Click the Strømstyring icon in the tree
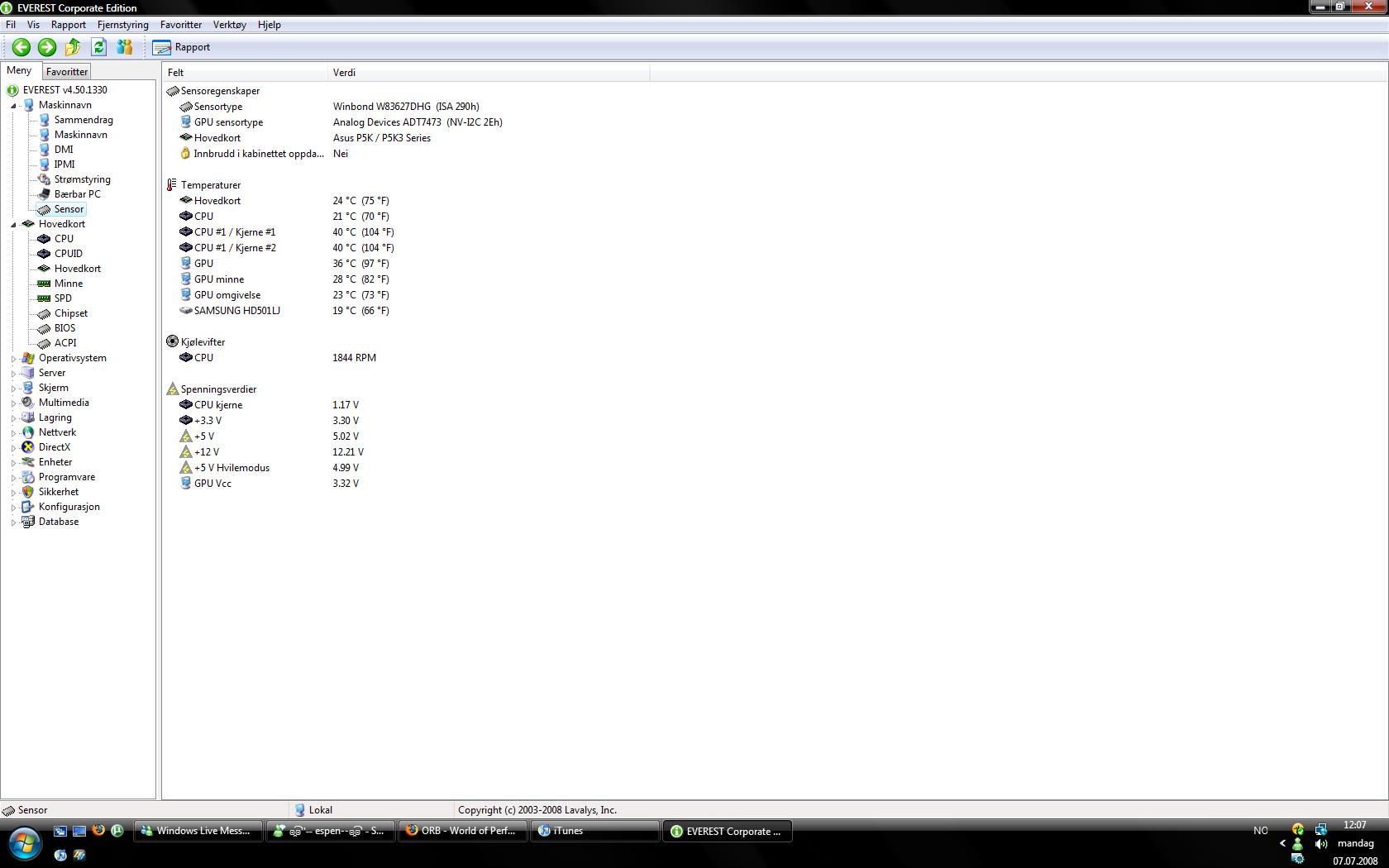 [44, 179]
